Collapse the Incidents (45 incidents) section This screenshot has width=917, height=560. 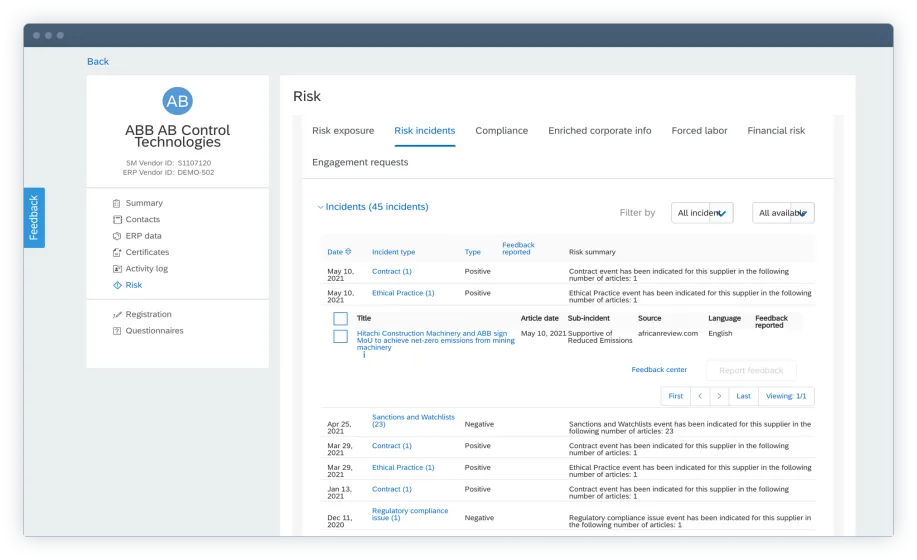click(320, 207)
